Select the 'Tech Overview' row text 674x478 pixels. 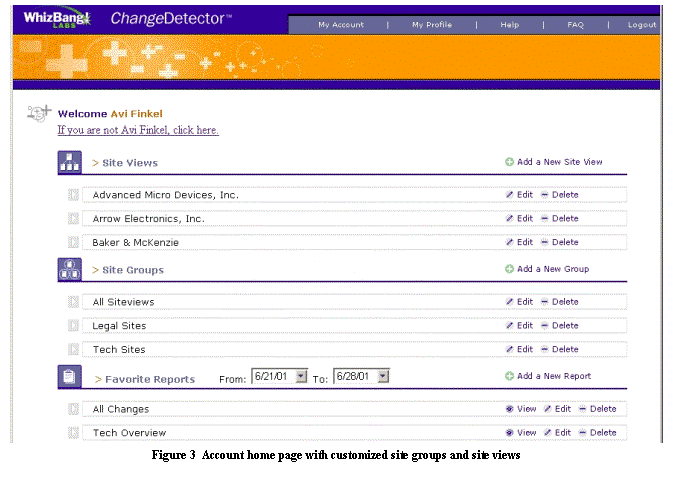coord(129,433)
